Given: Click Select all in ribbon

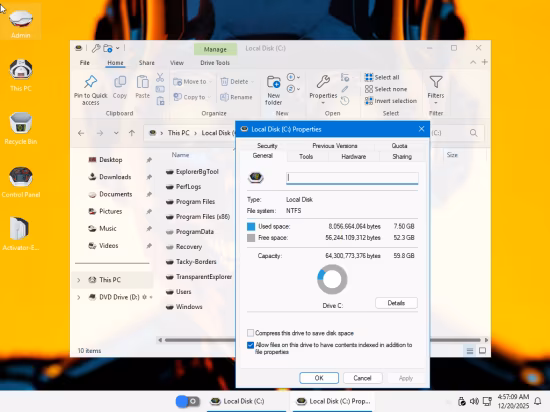Looking at the screenshot, I should pos(382,77).
